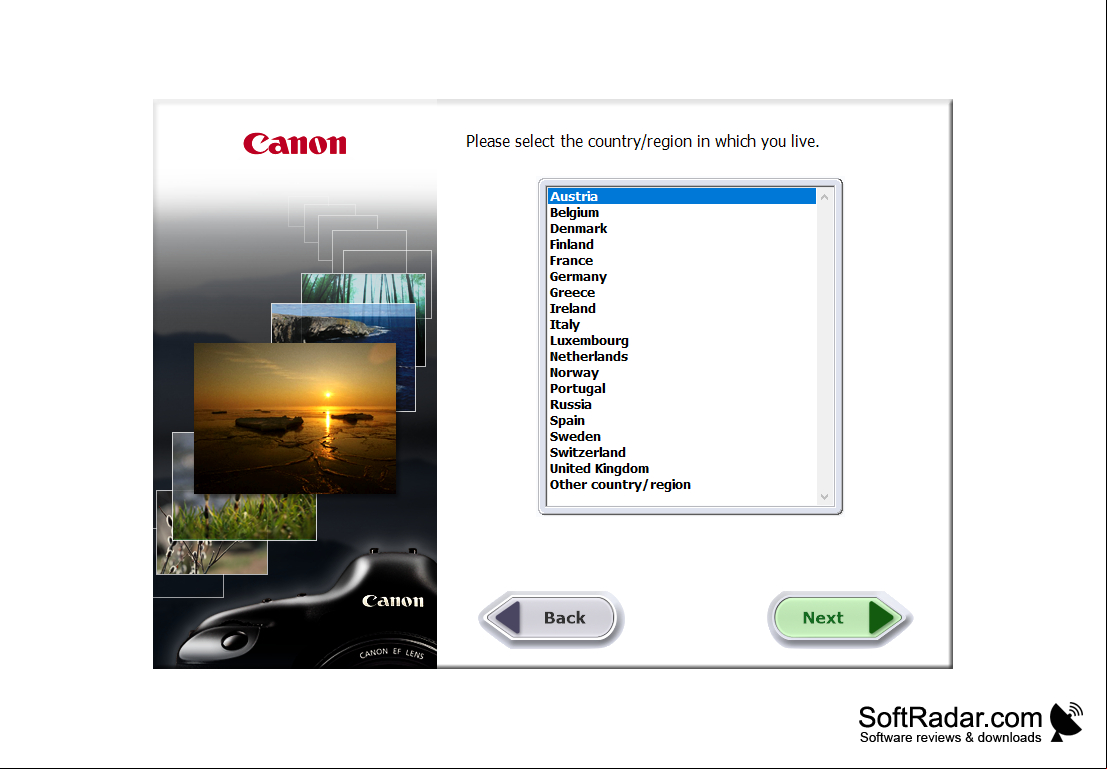Select France as your country

[681, 261]
